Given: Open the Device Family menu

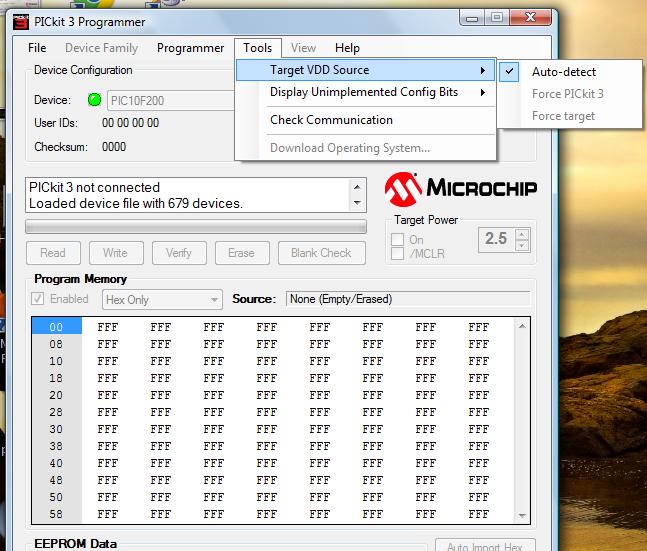Looking at the screenshot, I should pyautogui.click(x=102, y=48).
